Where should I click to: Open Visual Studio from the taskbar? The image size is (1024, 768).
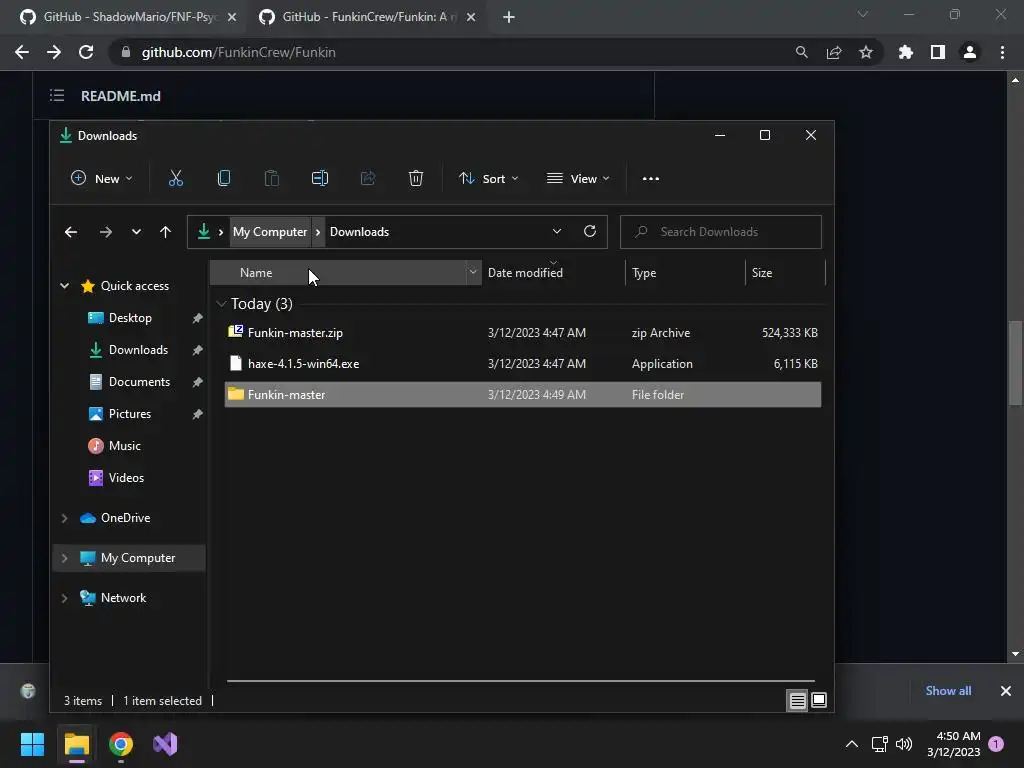click(x=165, y=744)
